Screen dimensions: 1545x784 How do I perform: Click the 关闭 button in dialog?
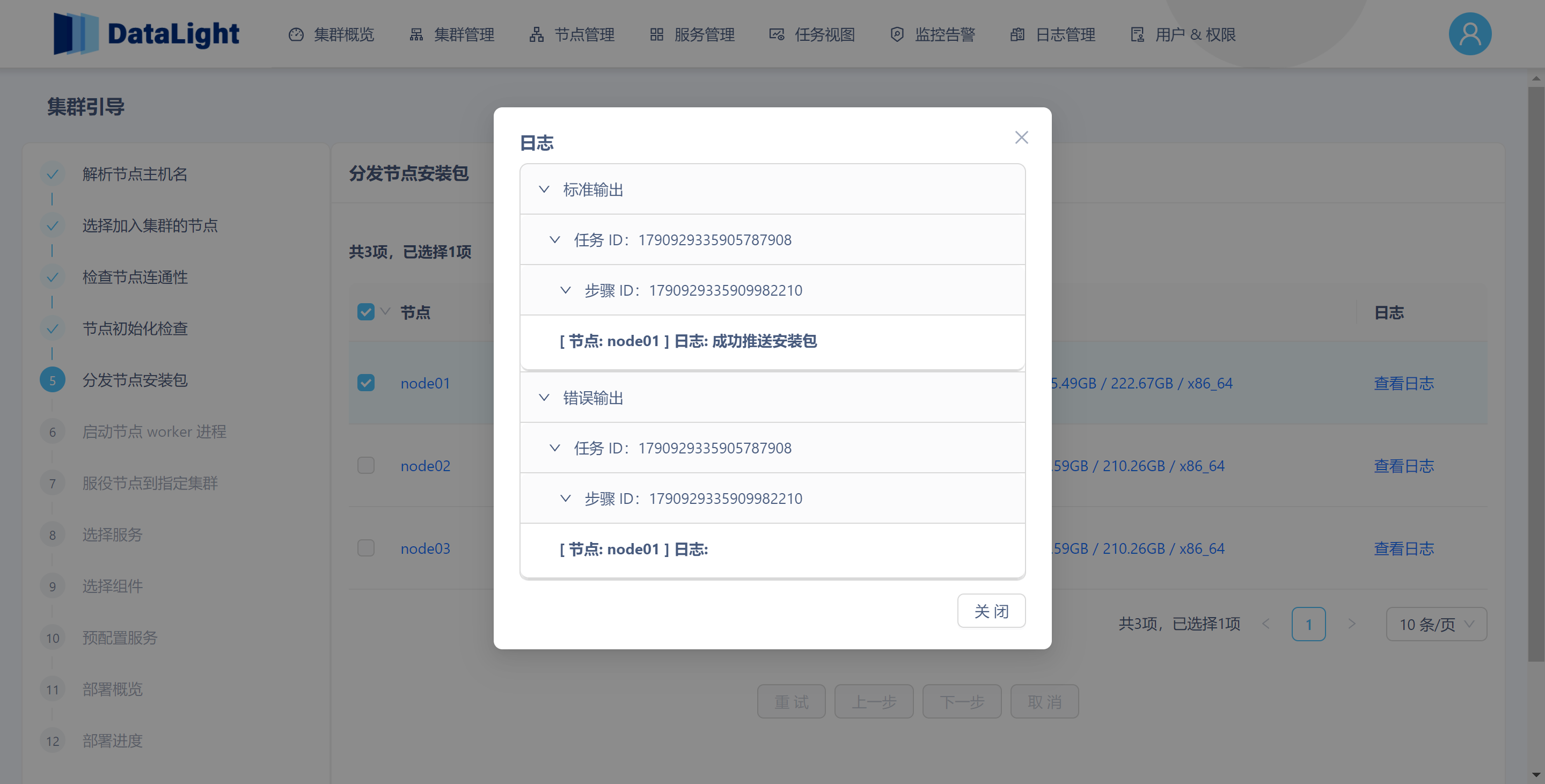point(991,611)
